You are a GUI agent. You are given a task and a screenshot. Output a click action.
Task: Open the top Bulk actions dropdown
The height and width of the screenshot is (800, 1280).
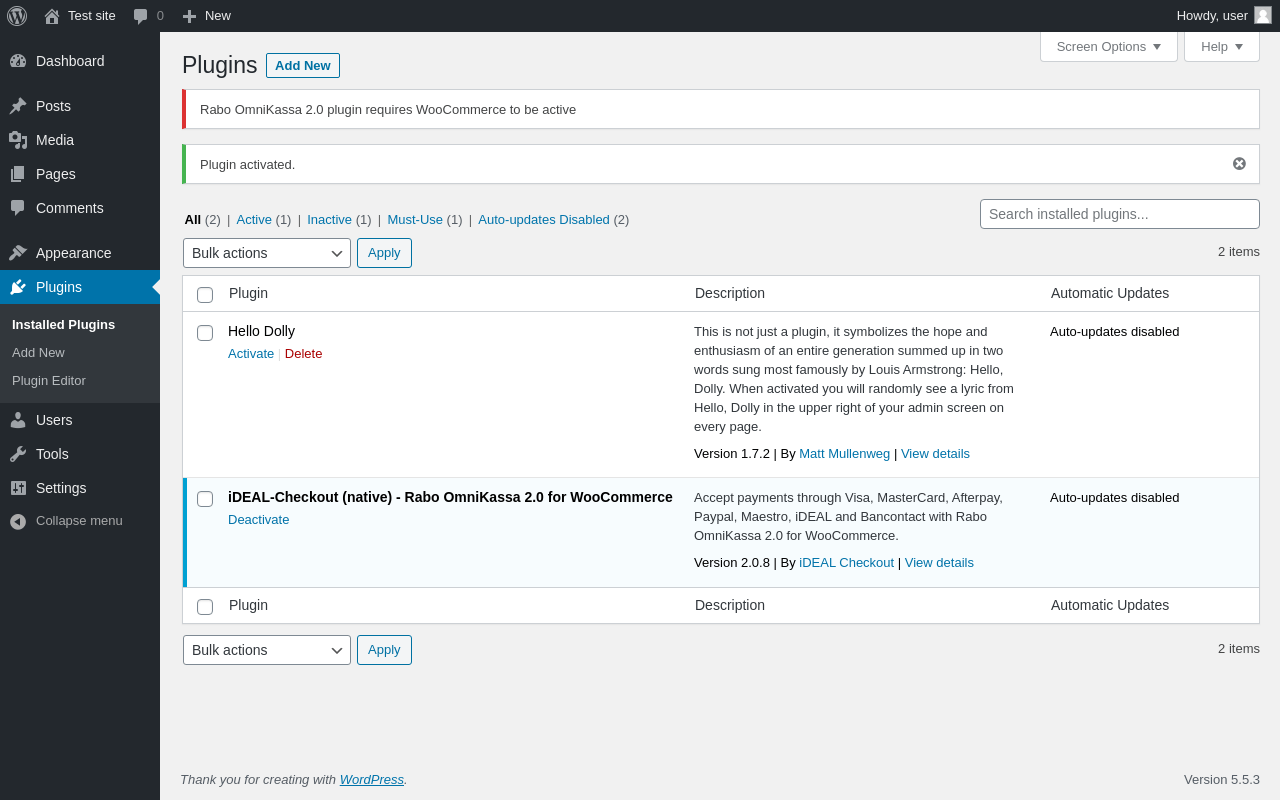tap(267, 253)
